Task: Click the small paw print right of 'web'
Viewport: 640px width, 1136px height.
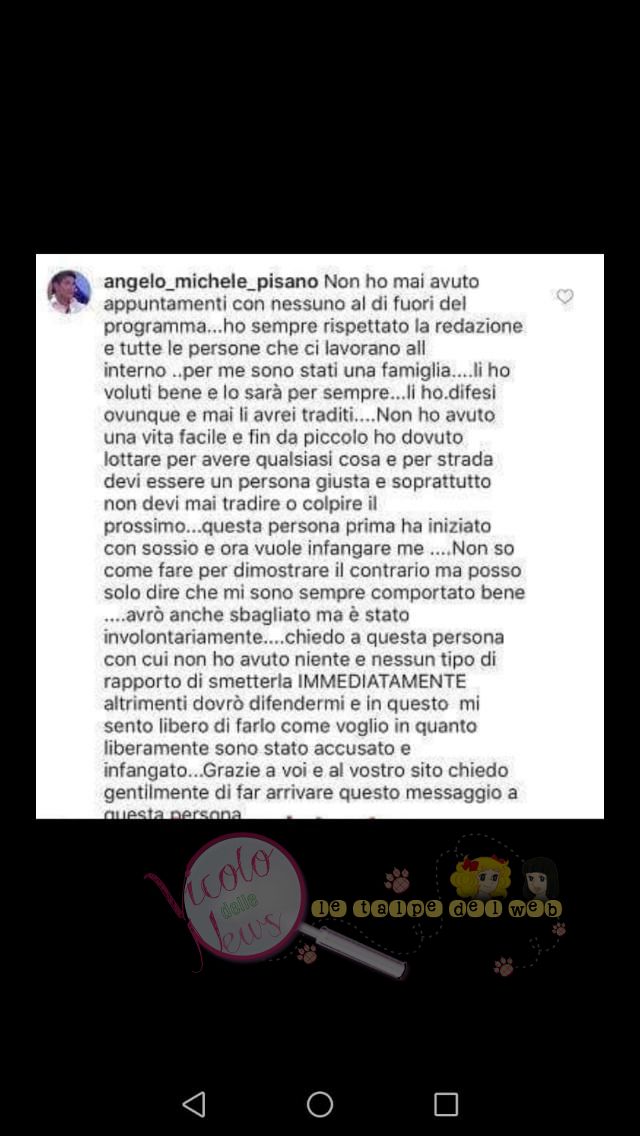Action: click(558, 928)
